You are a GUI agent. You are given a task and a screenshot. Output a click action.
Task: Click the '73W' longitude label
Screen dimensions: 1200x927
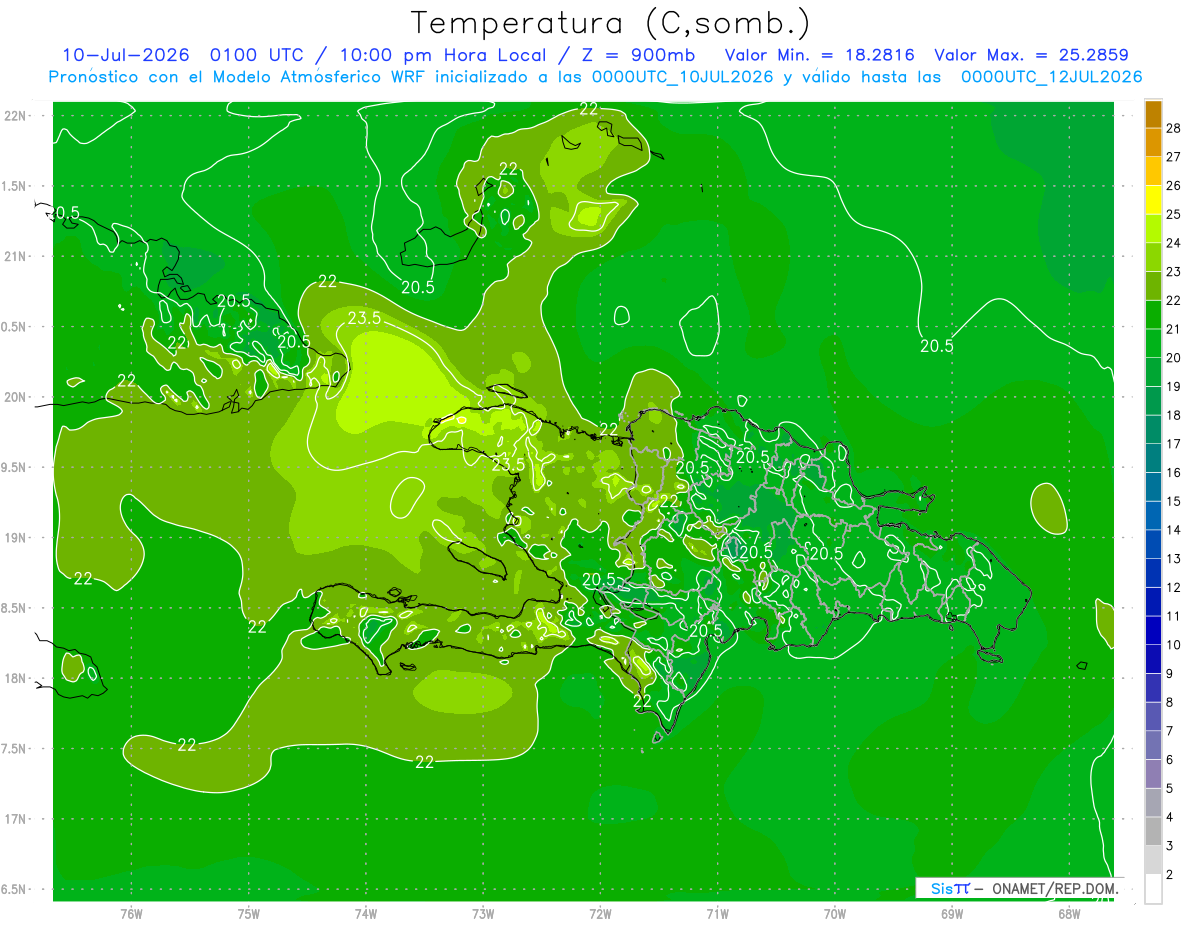pos(483,914)
